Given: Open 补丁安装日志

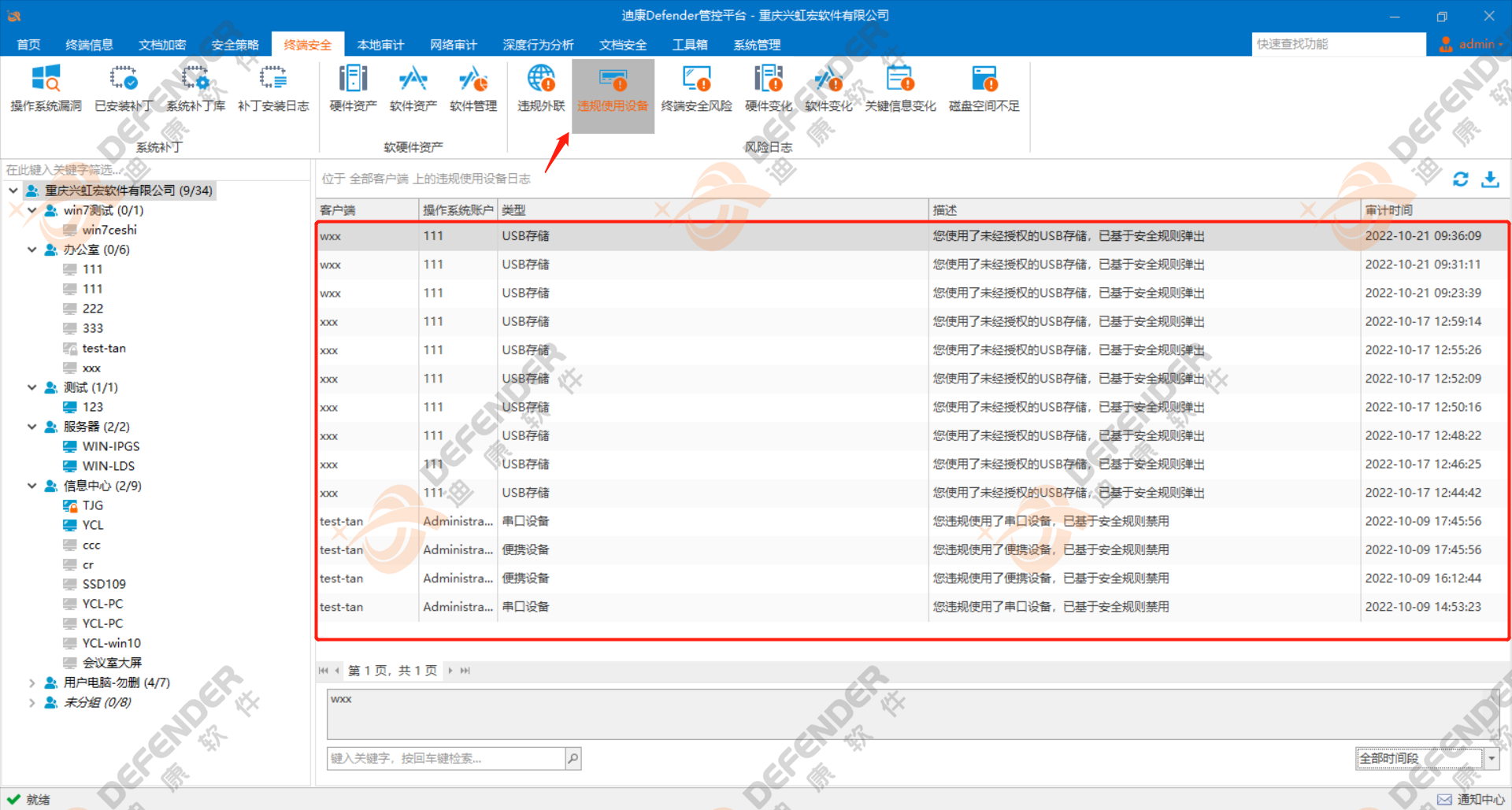Looking at the screenshot, I should coord(273,89).
